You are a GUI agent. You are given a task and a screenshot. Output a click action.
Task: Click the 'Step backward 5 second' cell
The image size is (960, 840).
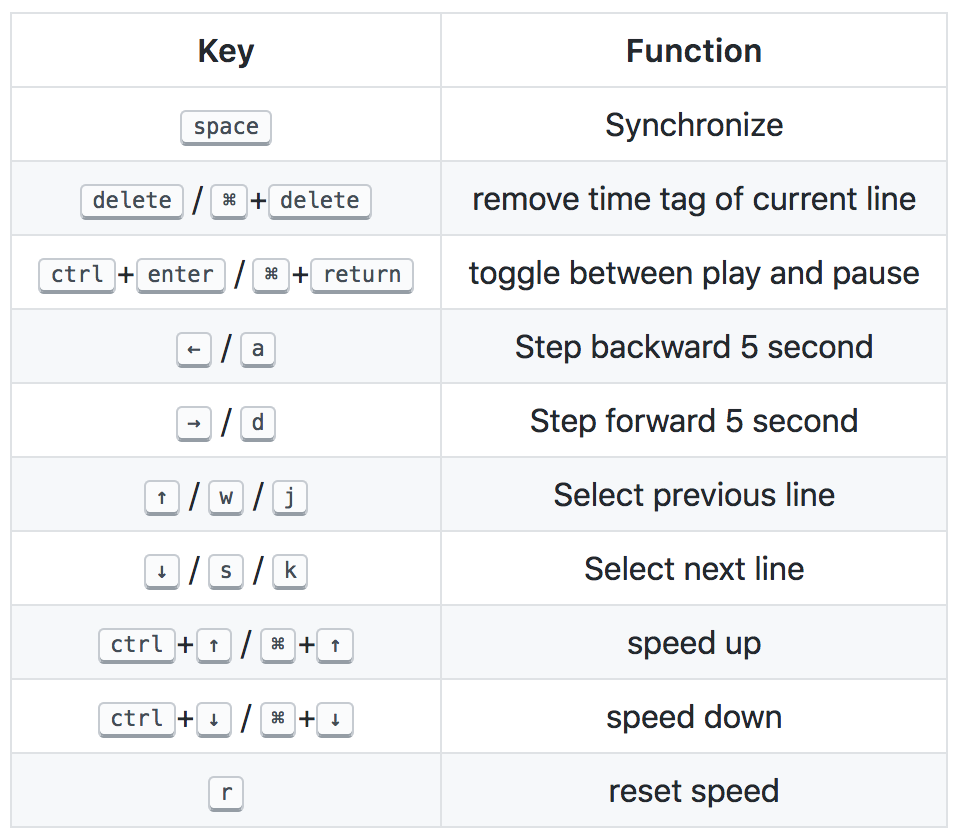pyautogui.click(x=694, y=347)
